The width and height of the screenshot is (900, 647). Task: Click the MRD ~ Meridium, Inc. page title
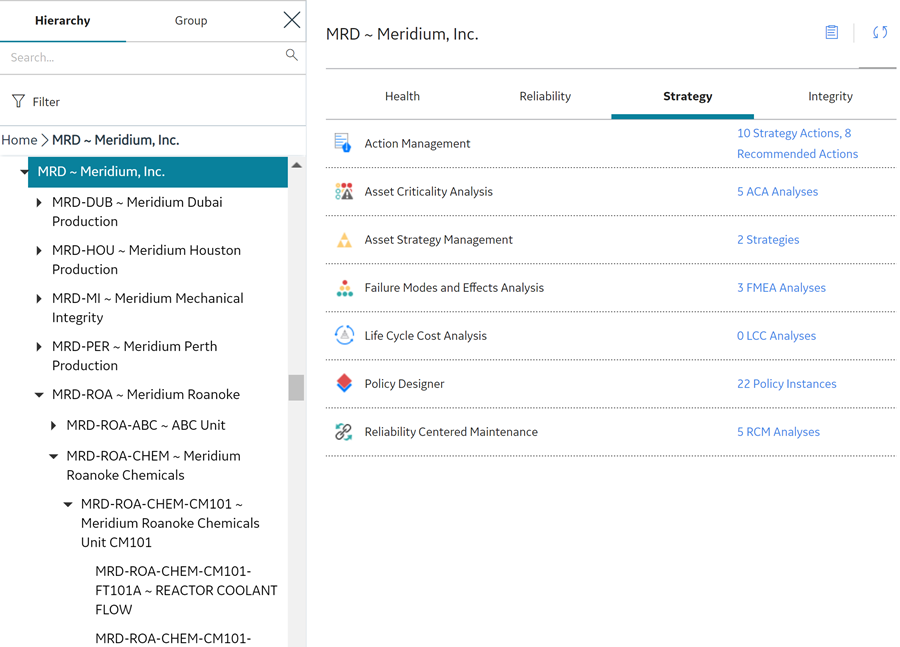[x=402, y=34]
